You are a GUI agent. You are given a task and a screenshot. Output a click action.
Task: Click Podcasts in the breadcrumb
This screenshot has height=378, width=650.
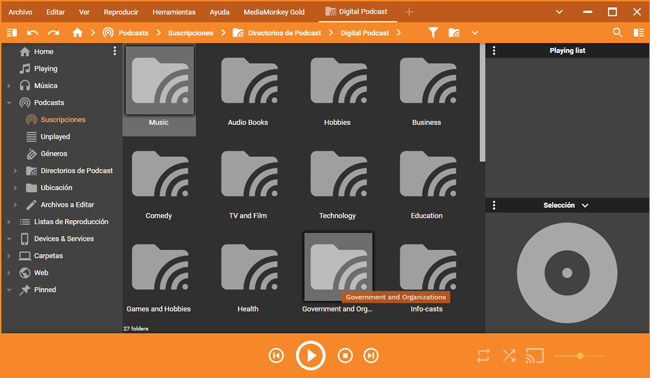(133, 33)
